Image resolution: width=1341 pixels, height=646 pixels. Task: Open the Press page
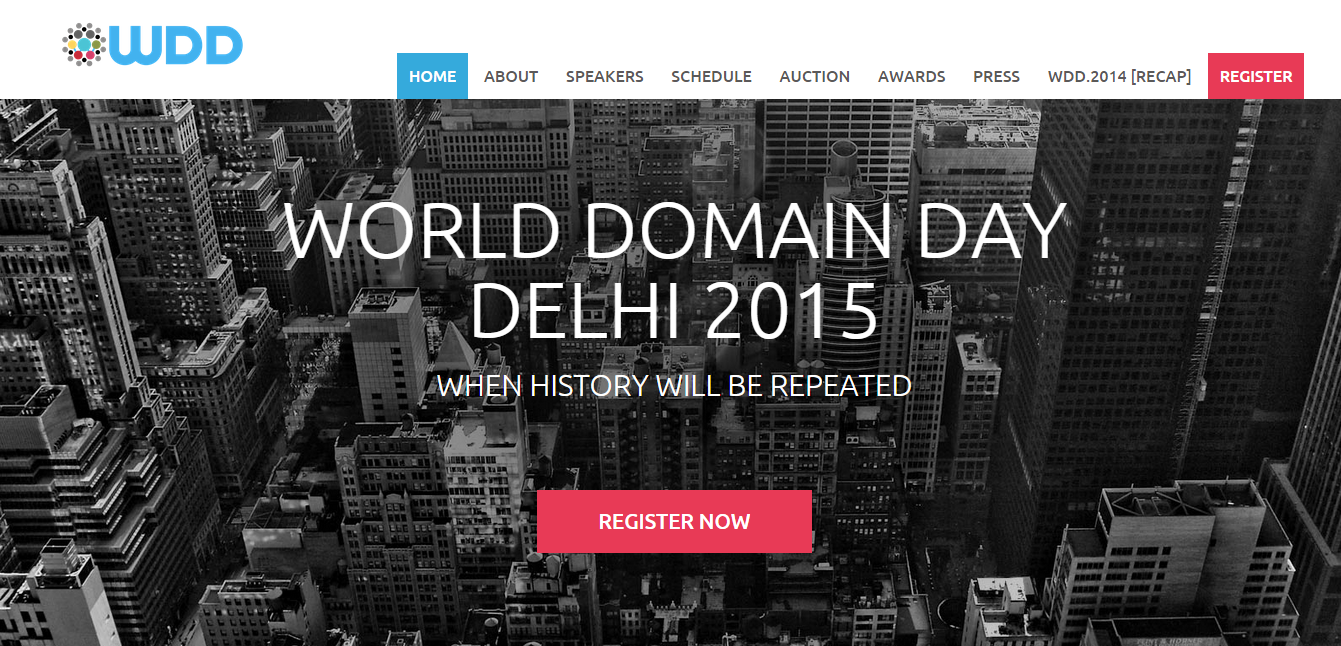[996, 76]
